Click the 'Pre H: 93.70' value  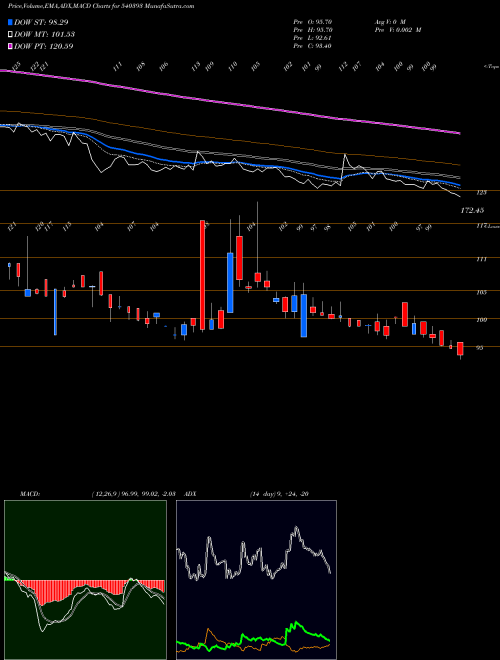pyautogui.click(x=313, y=30)
